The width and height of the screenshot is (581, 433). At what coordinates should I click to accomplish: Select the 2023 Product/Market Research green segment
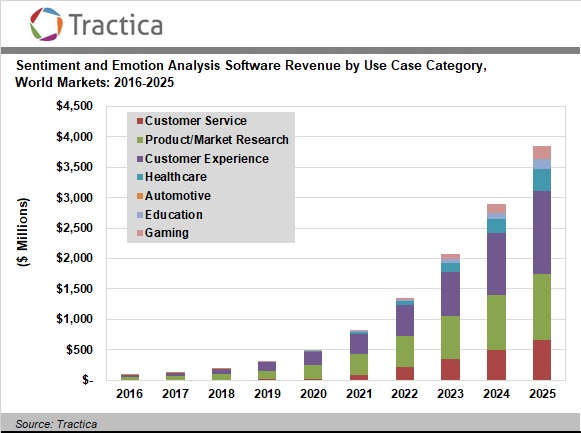coord(451,337)
